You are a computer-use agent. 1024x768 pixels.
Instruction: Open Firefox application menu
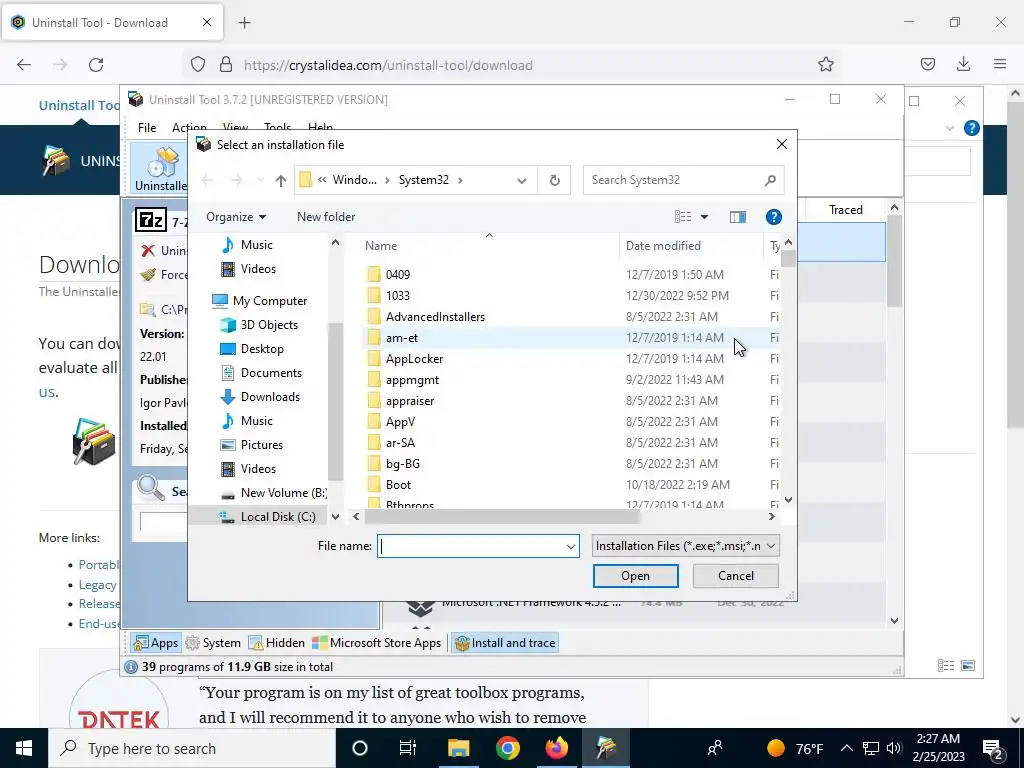pos(1000,64)
